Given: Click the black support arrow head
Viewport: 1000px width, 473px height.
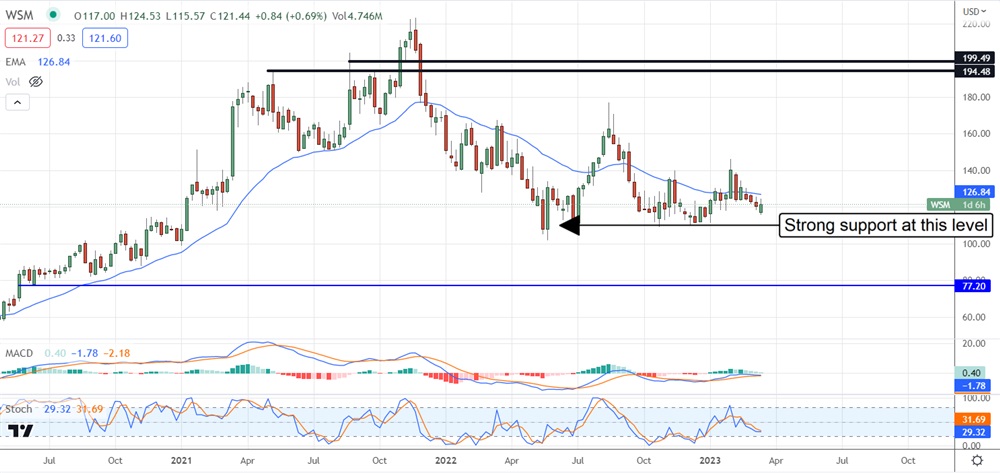Looking at the screenshot, I should pos(569,226).
